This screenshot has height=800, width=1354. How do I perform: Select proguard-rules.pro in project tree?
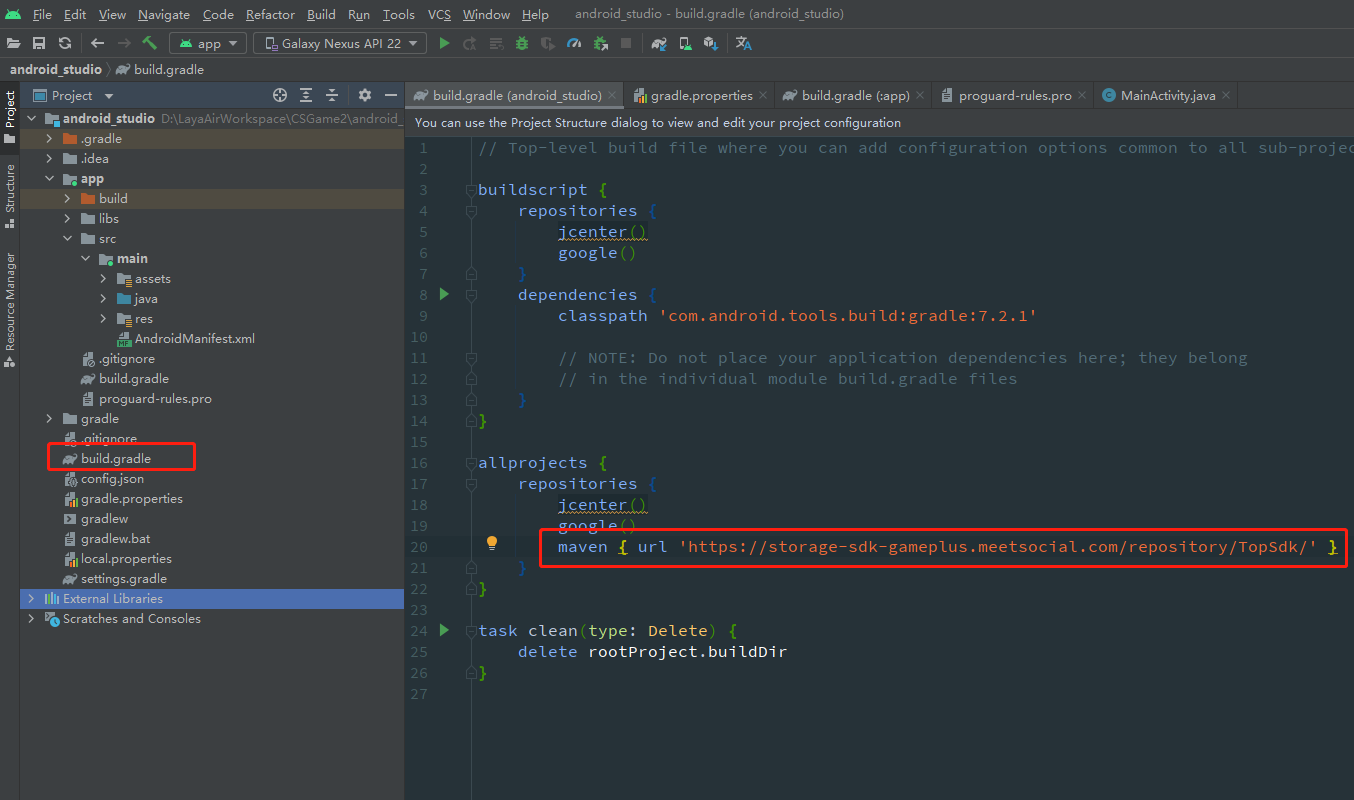(155, 398)
